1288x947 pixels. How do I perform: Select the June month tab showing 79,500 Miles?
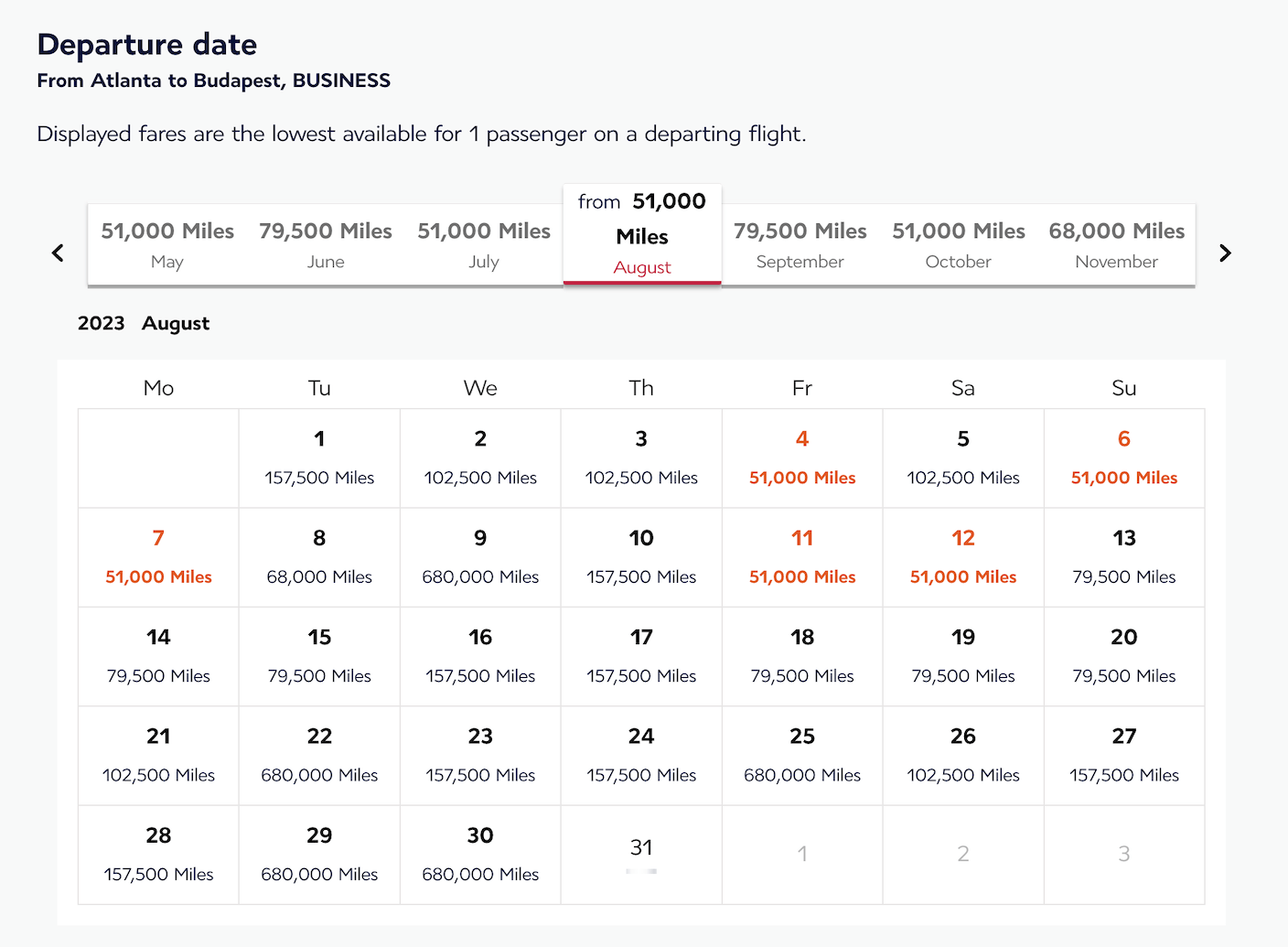pyautogui.click(x=326, y=244)
